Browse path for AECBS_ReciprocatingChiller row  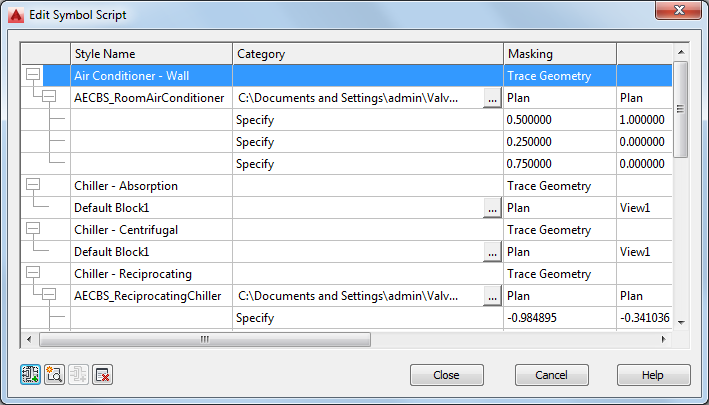point(491,296)
